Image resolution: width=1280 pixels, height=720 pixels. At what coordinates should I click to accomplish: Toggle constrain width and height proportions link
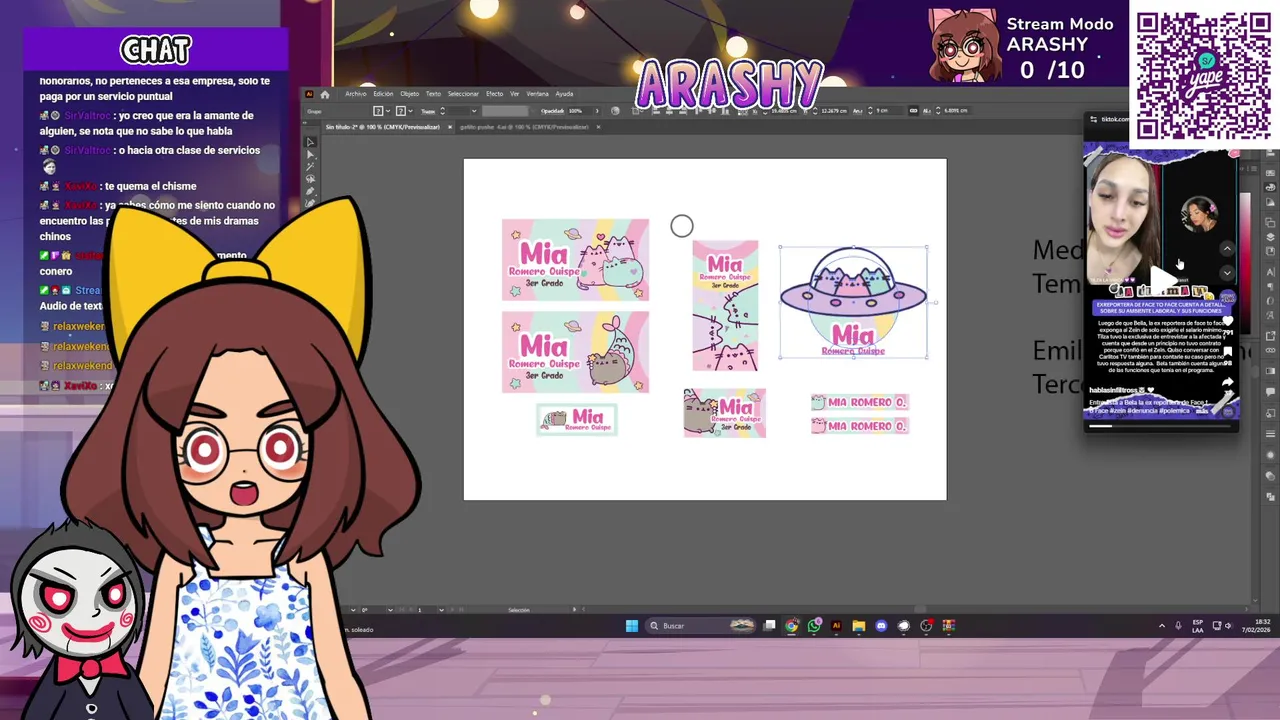[913, 111]
